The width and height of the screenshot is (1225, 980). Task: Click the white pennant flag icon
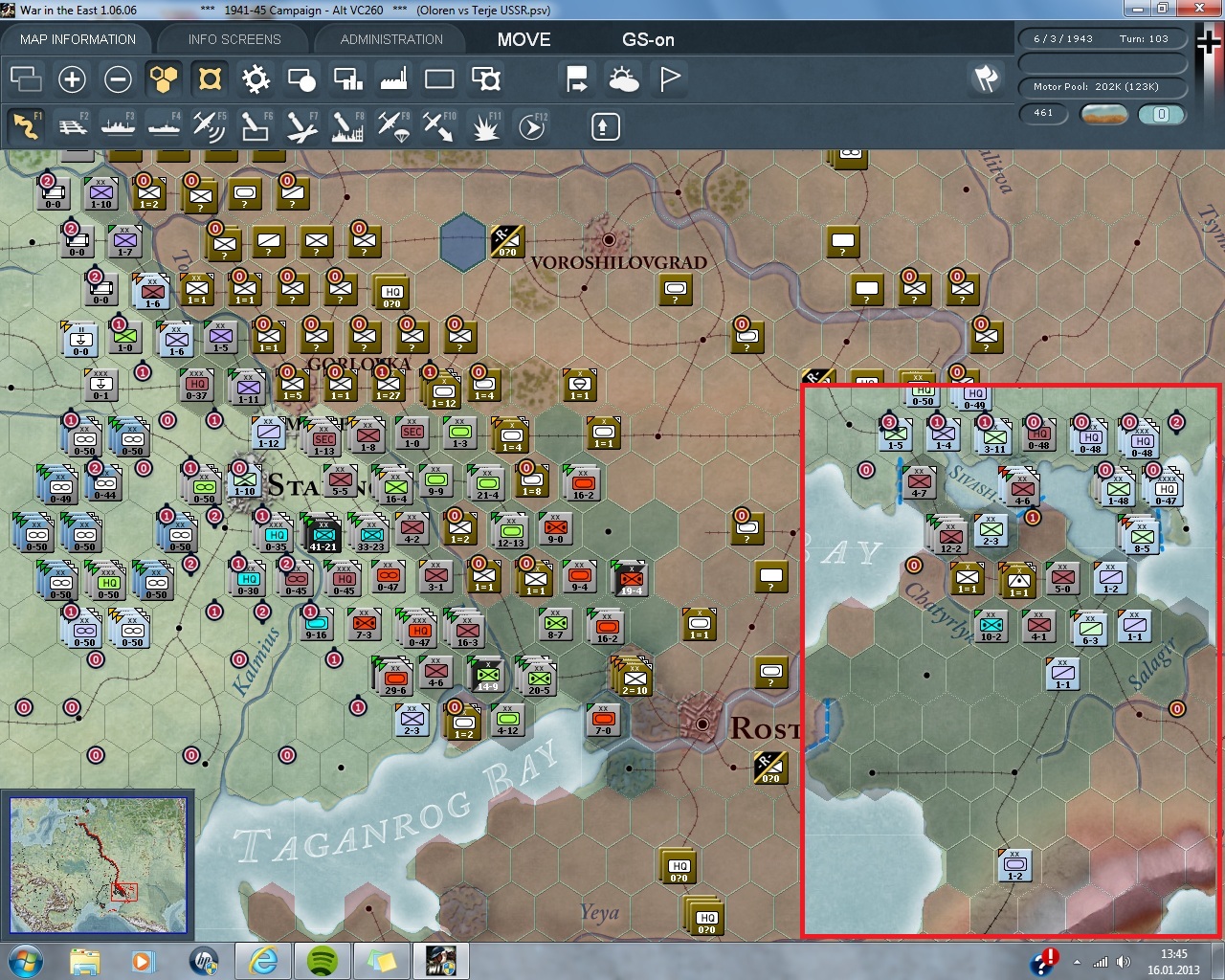pos(670,78)
